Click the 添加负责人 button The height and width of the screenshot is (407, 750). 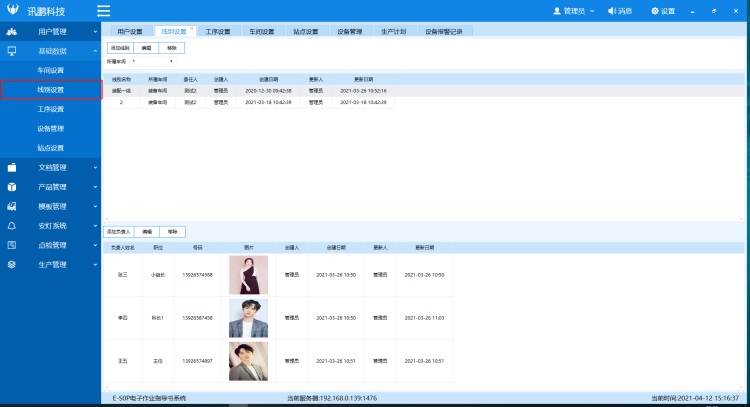point(119,231)
